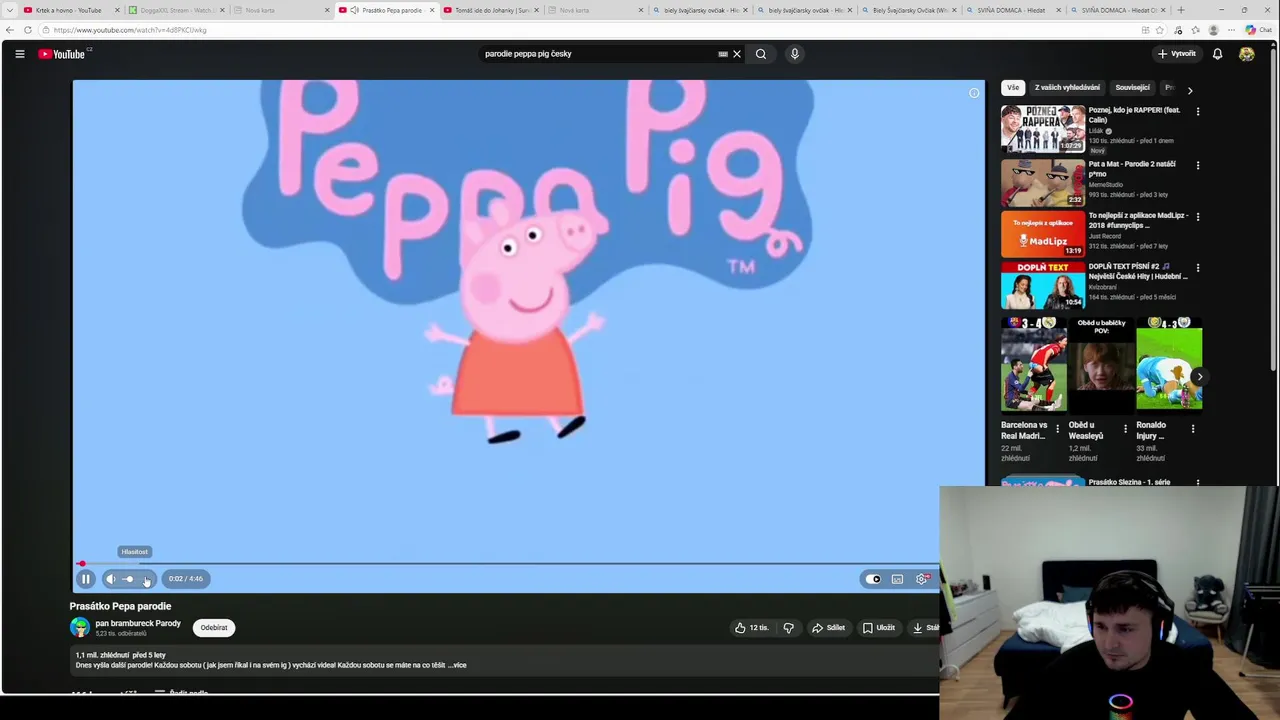The height and width of the screenshot is (720, 1280).
Task: Dislike the video with thumbs down
Action: (788, 628)
